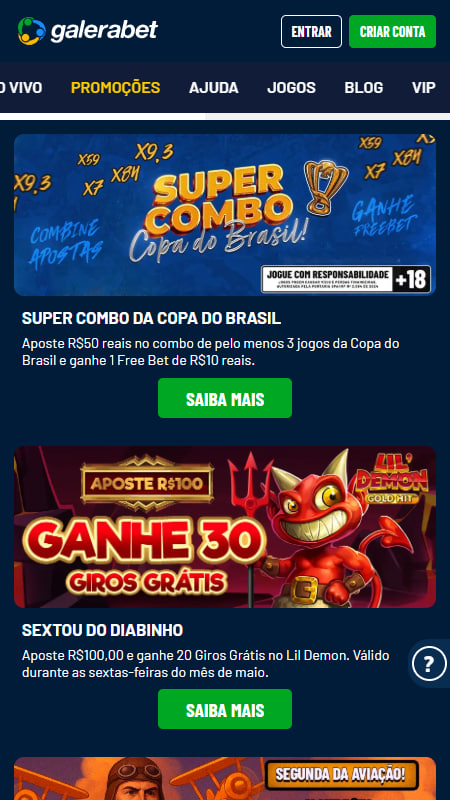This screenshot has height=800, width=450.
Task: Click Saiba Mais under Super Combo promotion
Action: [x=225, y=398]
